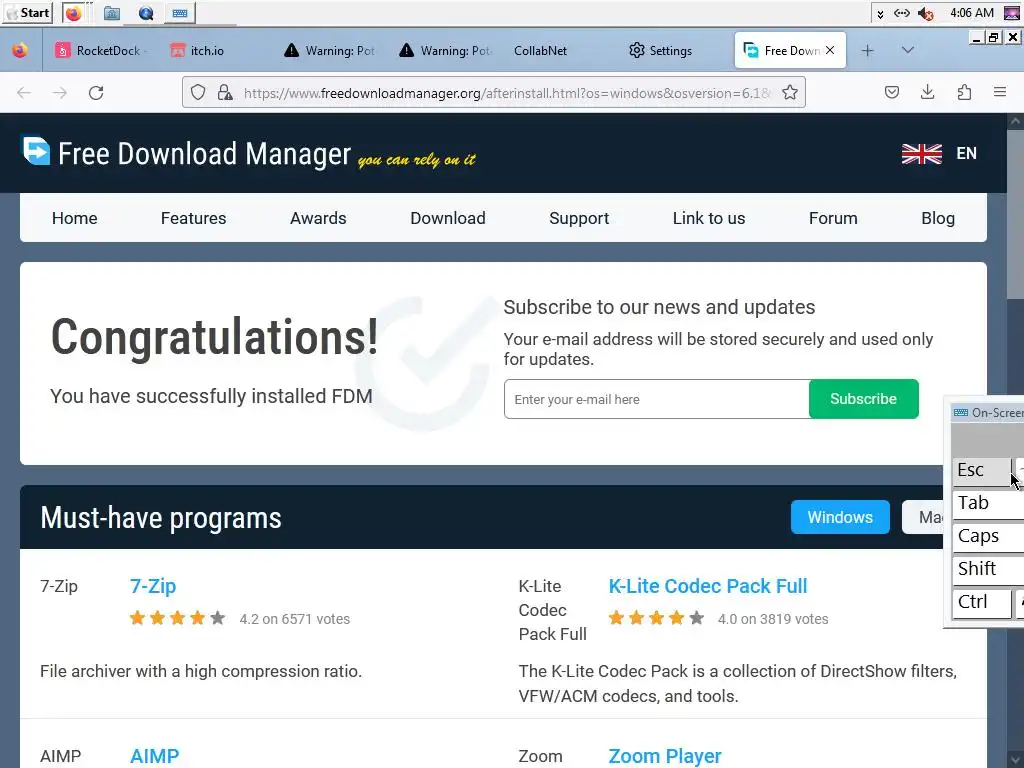Switch to the Settings tab
The image size is (1024, 768).
tap(660, 50)
